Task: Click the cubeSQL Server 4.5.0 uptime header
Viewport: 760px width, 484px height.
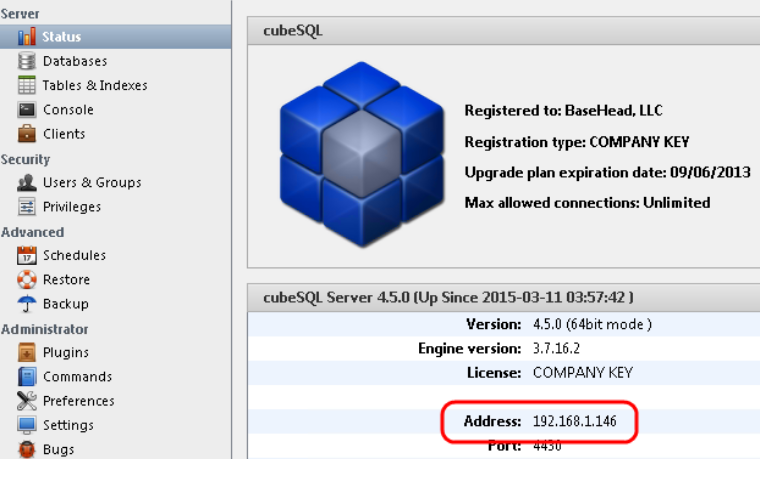Action: [x=448, y=297]
